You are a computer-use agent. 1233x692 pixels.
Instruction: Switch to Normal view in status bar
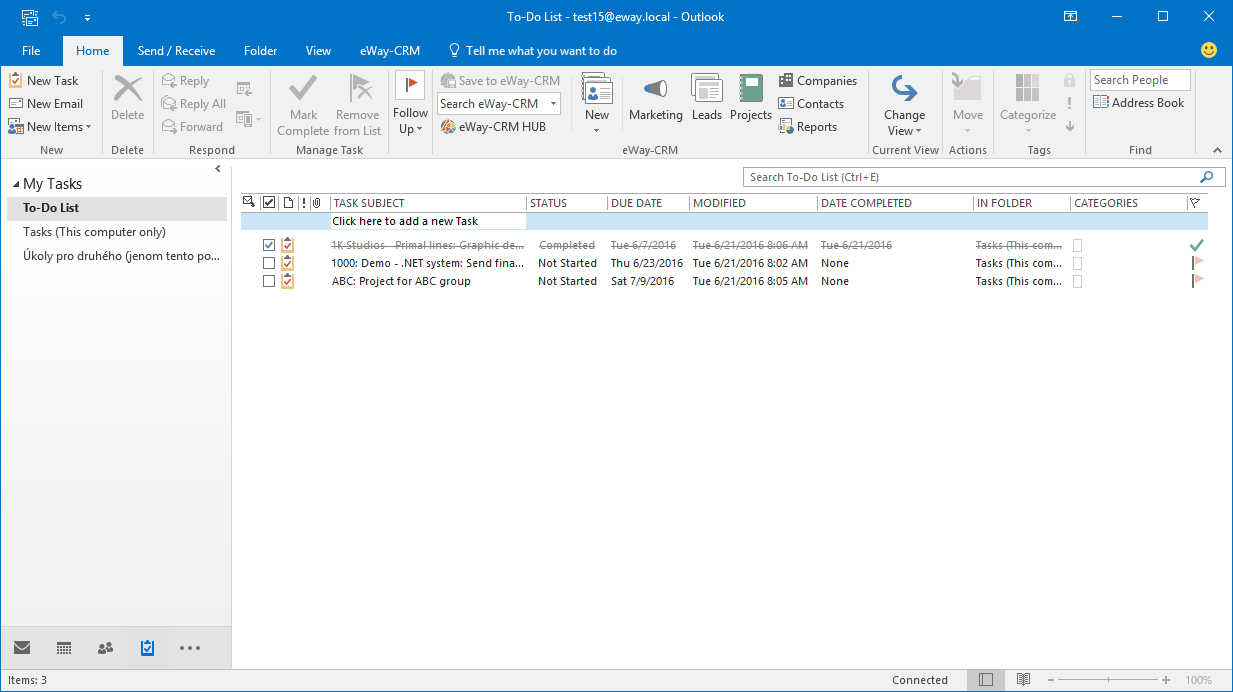[986, 680]
